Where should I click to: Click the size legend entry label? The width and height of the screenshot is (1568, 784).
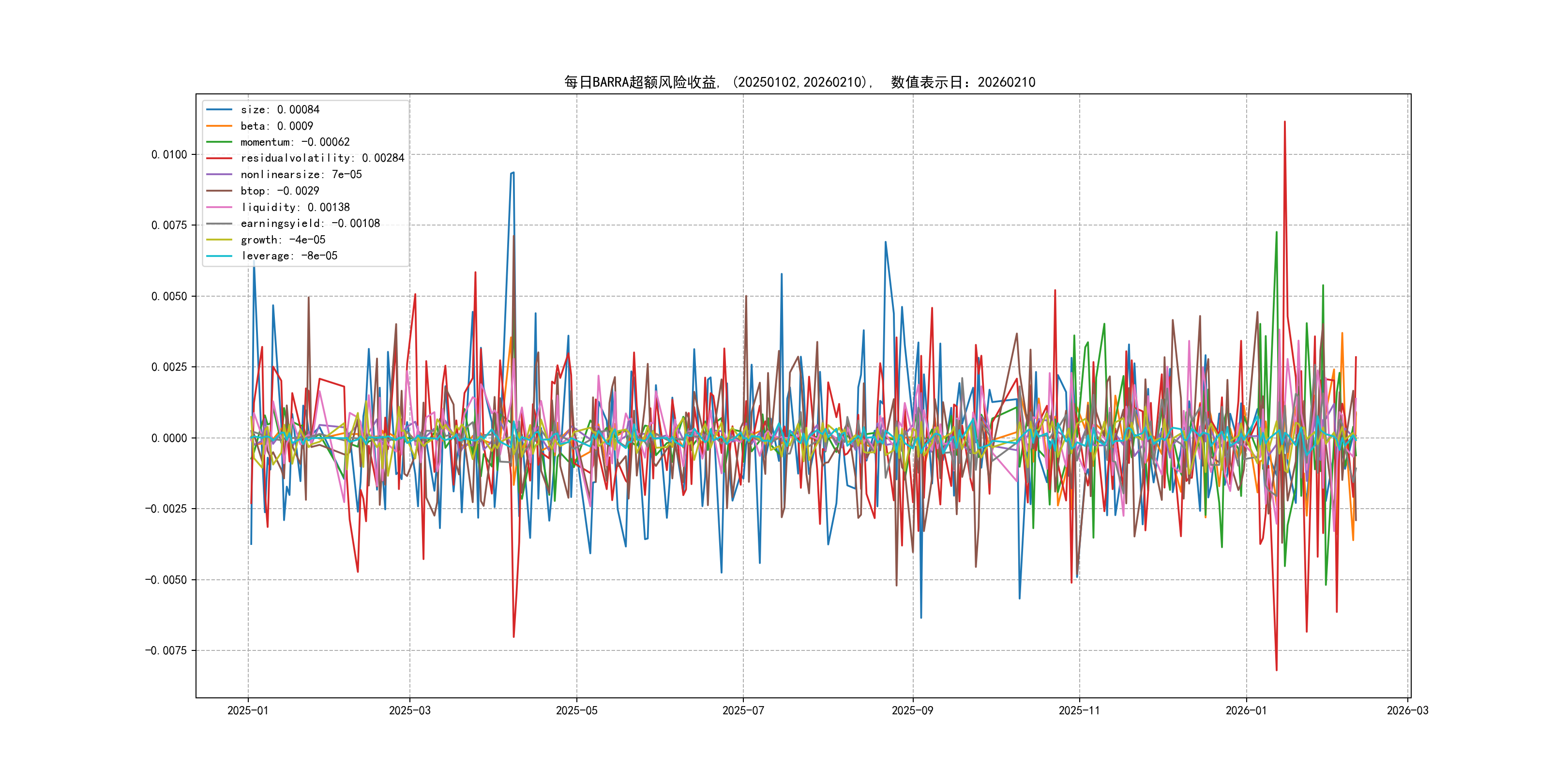(x=279, y=109)
